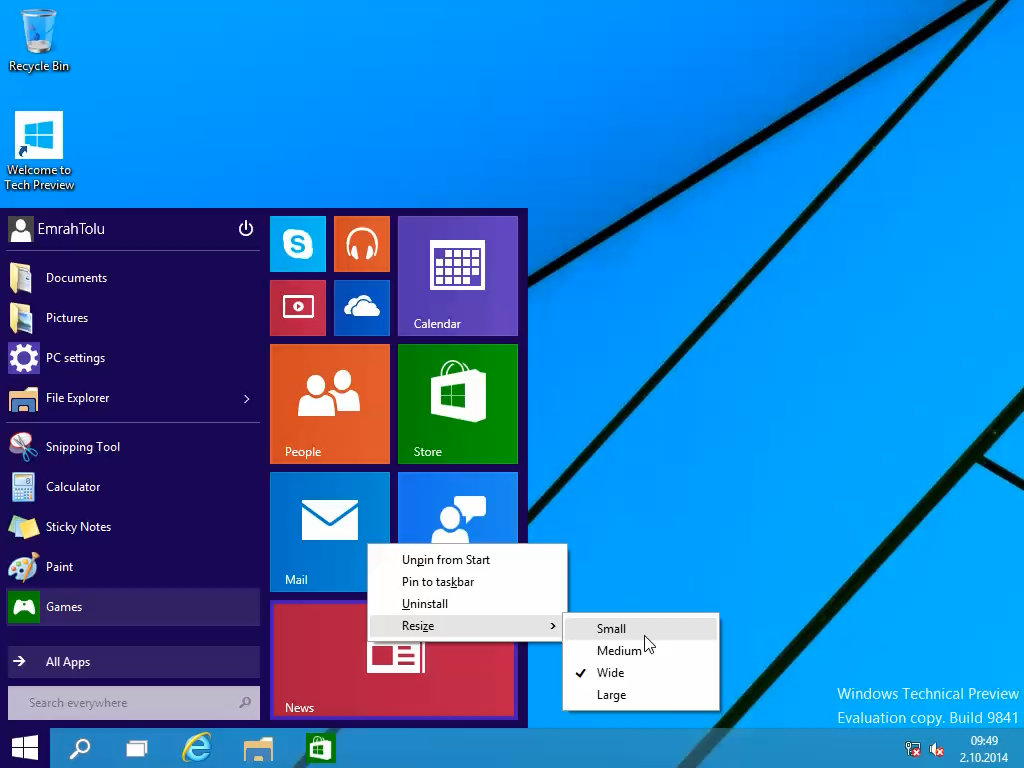Open Pictures from the Start menu

(x=133, y=317)
